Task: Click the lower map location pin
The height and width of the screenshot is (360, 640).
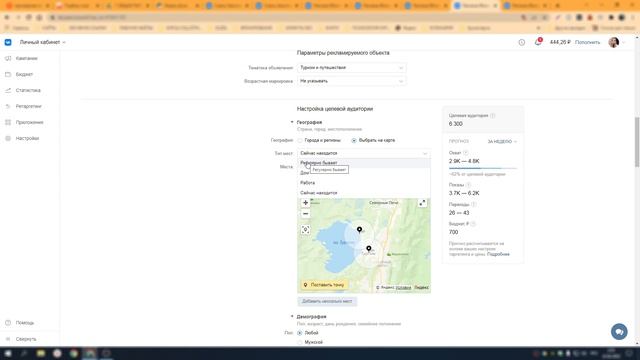Action: coord(369,249)
